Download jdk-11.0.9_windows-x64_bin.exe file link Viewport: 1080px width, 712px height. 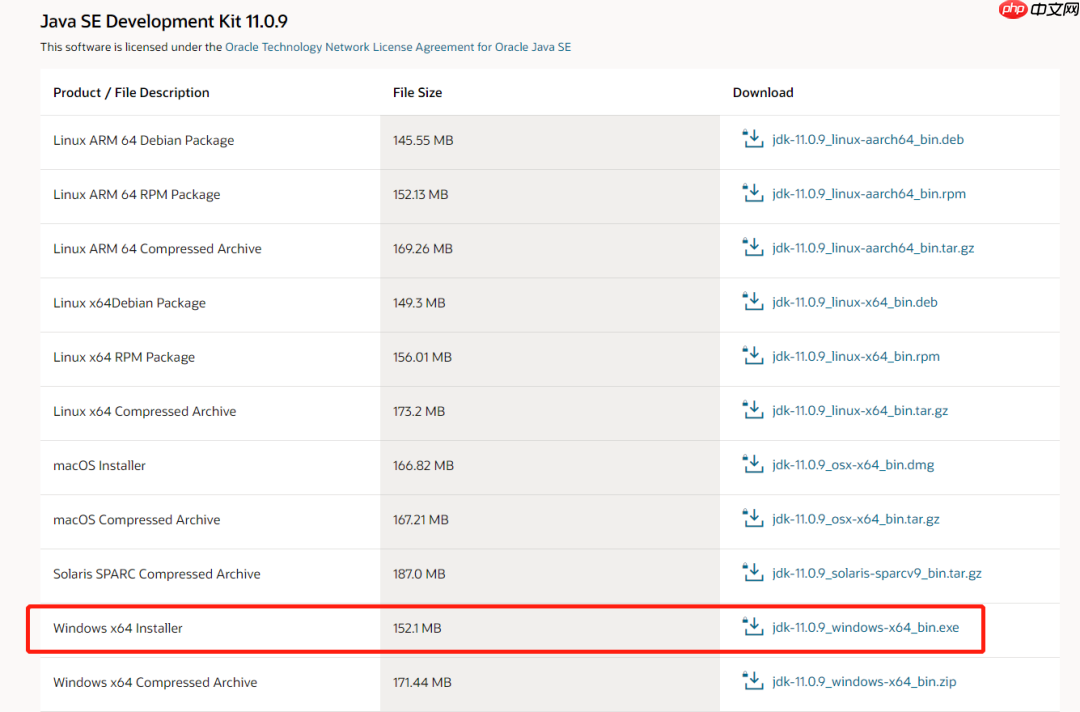click(x=865, y=628)
